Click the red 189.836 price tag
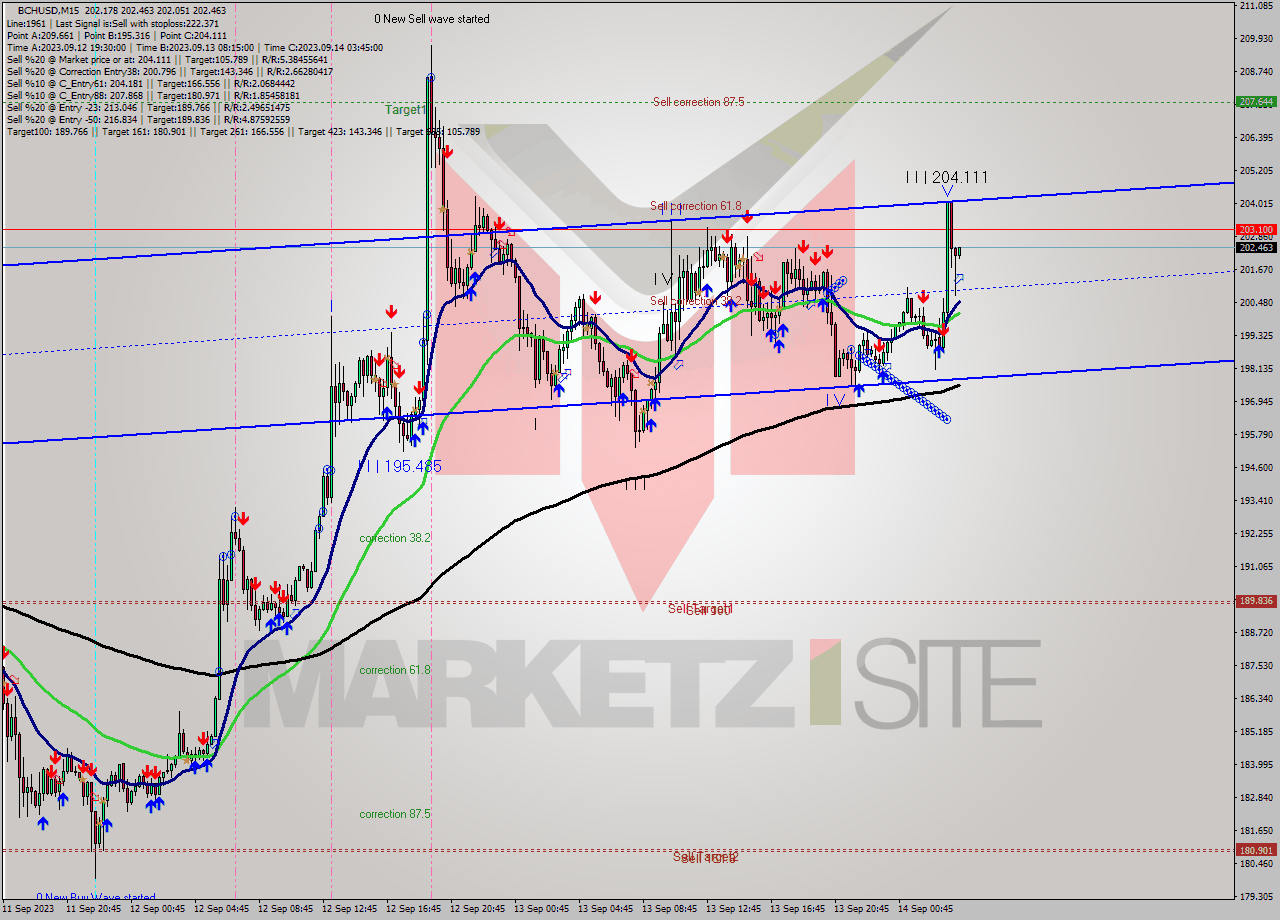The image size is (1280, 920). coord(1256,601)
